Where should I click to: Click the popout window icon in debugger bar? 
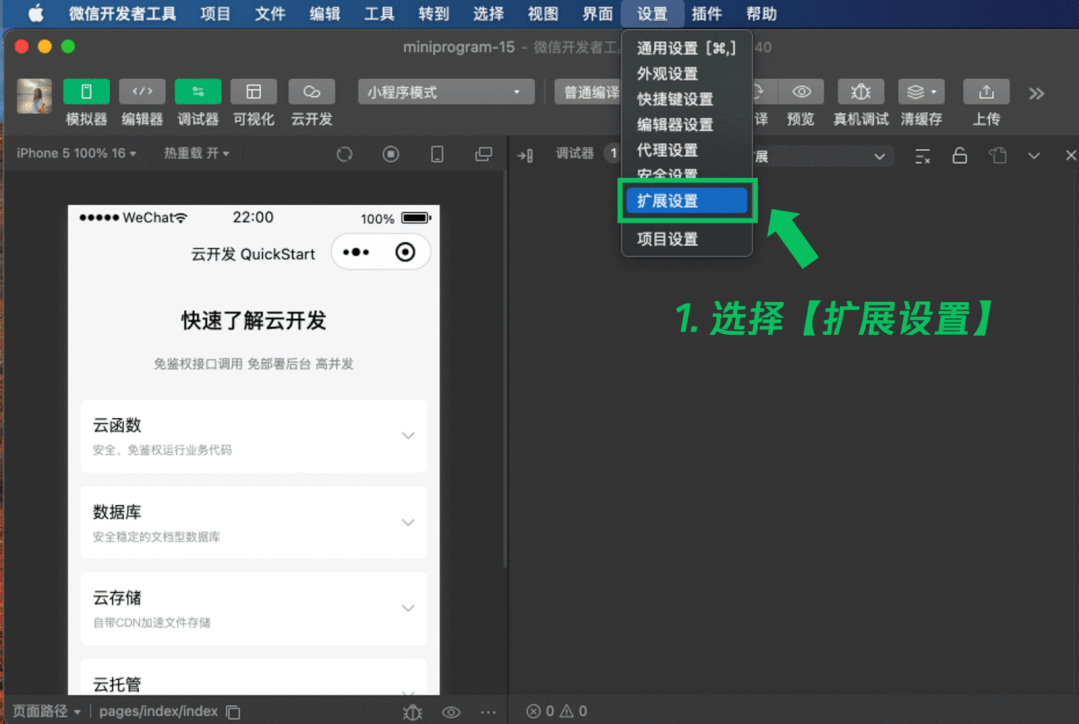[x=998, y=156]
